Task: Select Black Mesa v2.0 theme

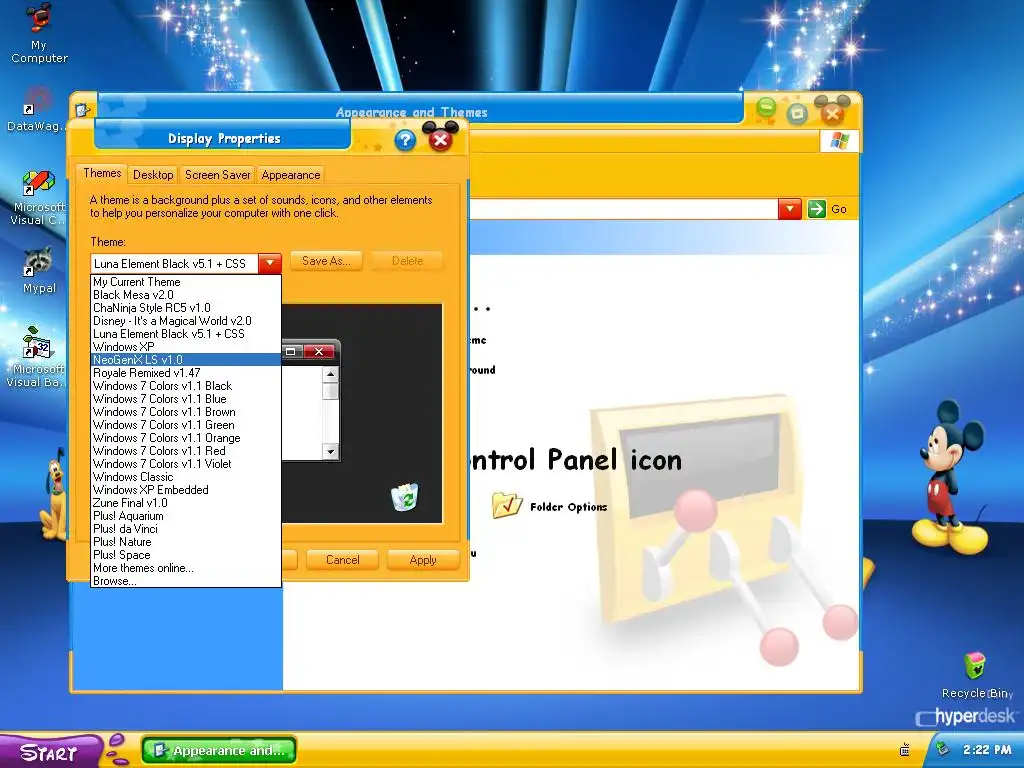Action: click(186, 295)
